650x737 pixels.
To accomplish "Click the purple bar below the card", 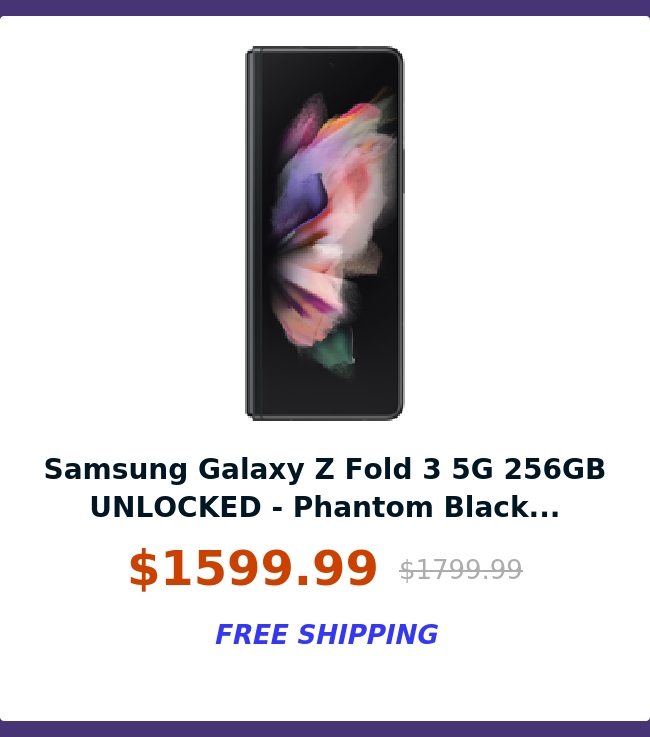I will click(325, 729).
